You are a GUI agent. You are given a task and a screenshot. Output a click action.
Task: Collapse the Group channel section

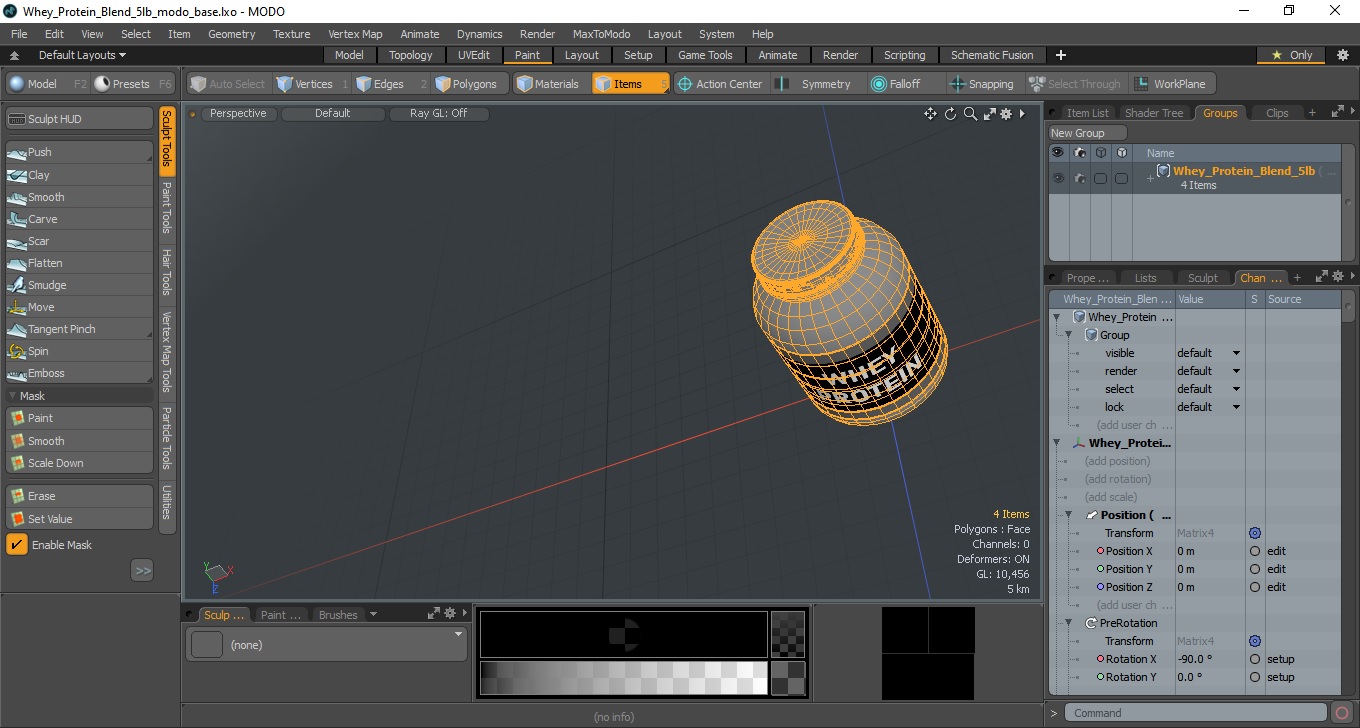[1069, 335]
